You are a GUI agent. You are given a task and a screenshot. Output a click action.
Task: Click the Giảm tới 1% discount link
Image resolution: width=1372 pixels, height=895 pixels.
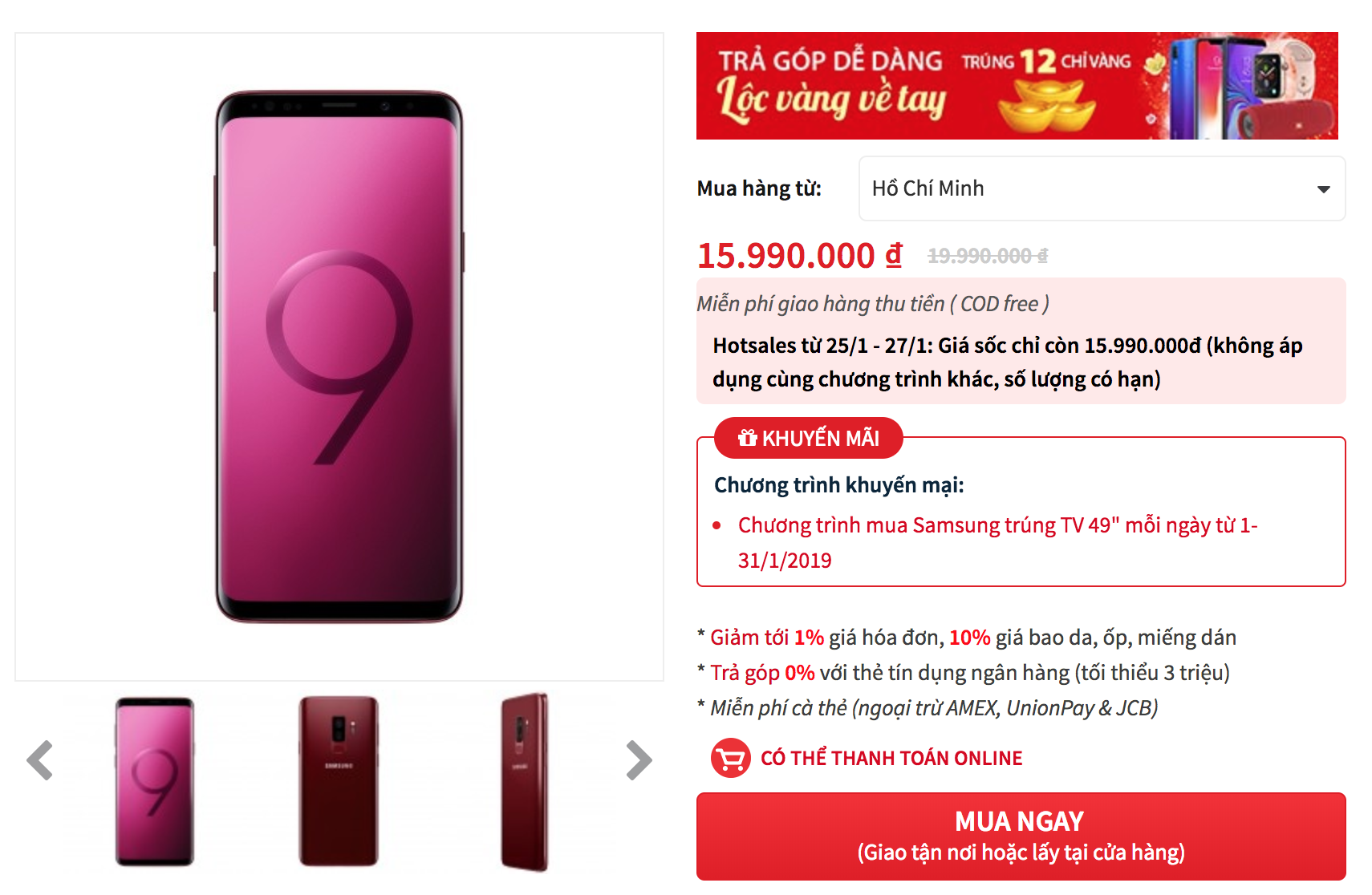click(x=767, y=637)
